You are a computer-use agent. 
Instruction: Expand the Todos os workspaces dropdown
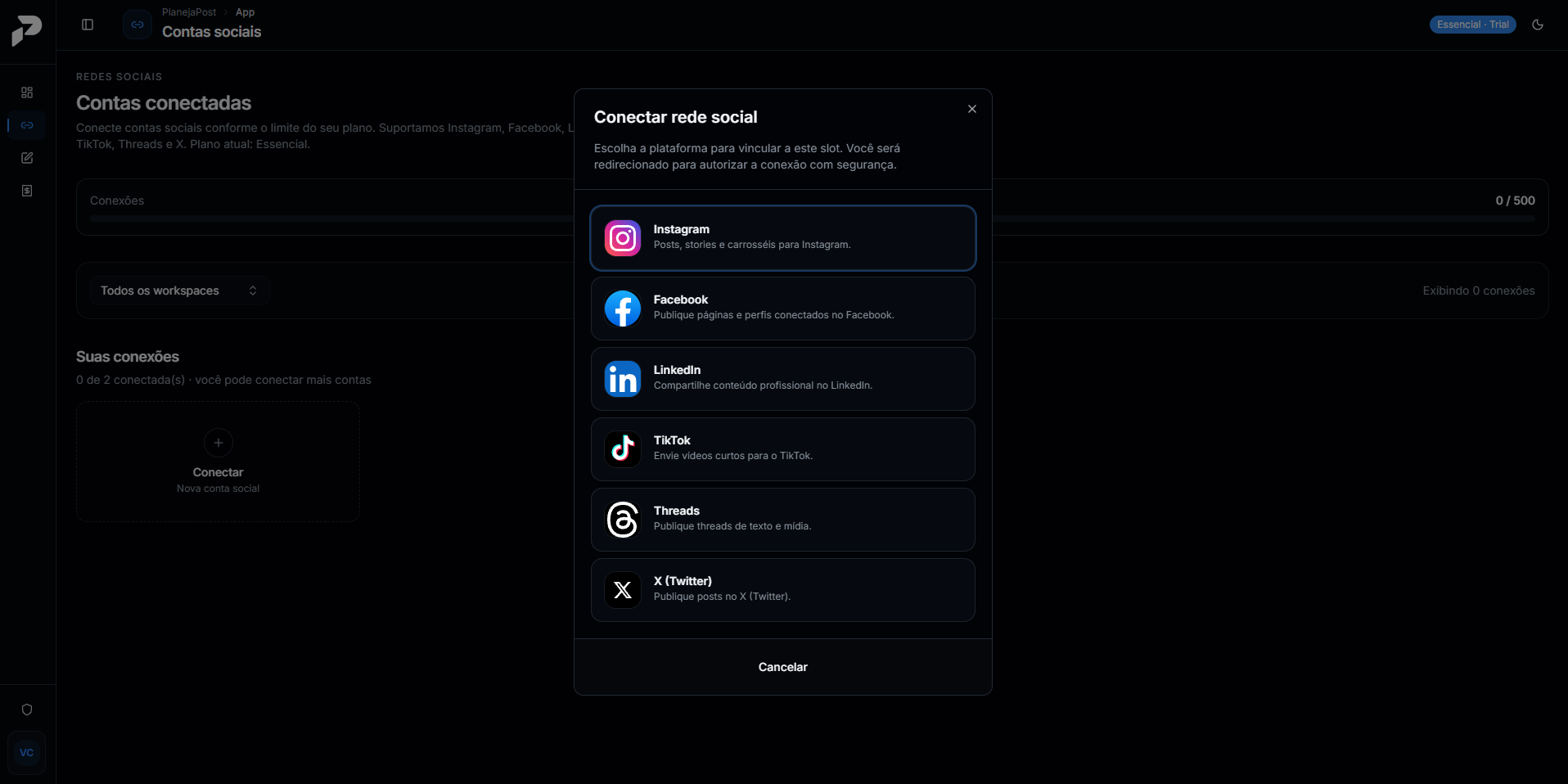pyautogui.click(x=179, y=291)
